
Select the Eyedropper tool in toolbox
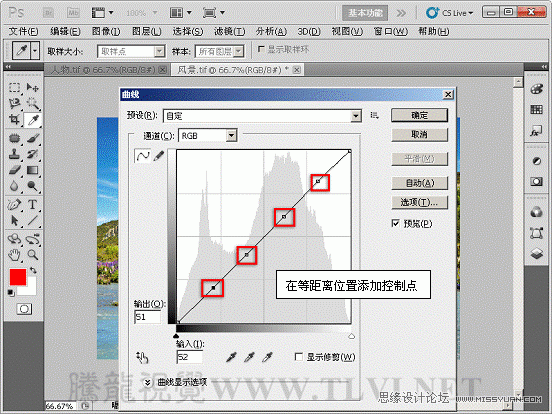(x=33, y=120)
